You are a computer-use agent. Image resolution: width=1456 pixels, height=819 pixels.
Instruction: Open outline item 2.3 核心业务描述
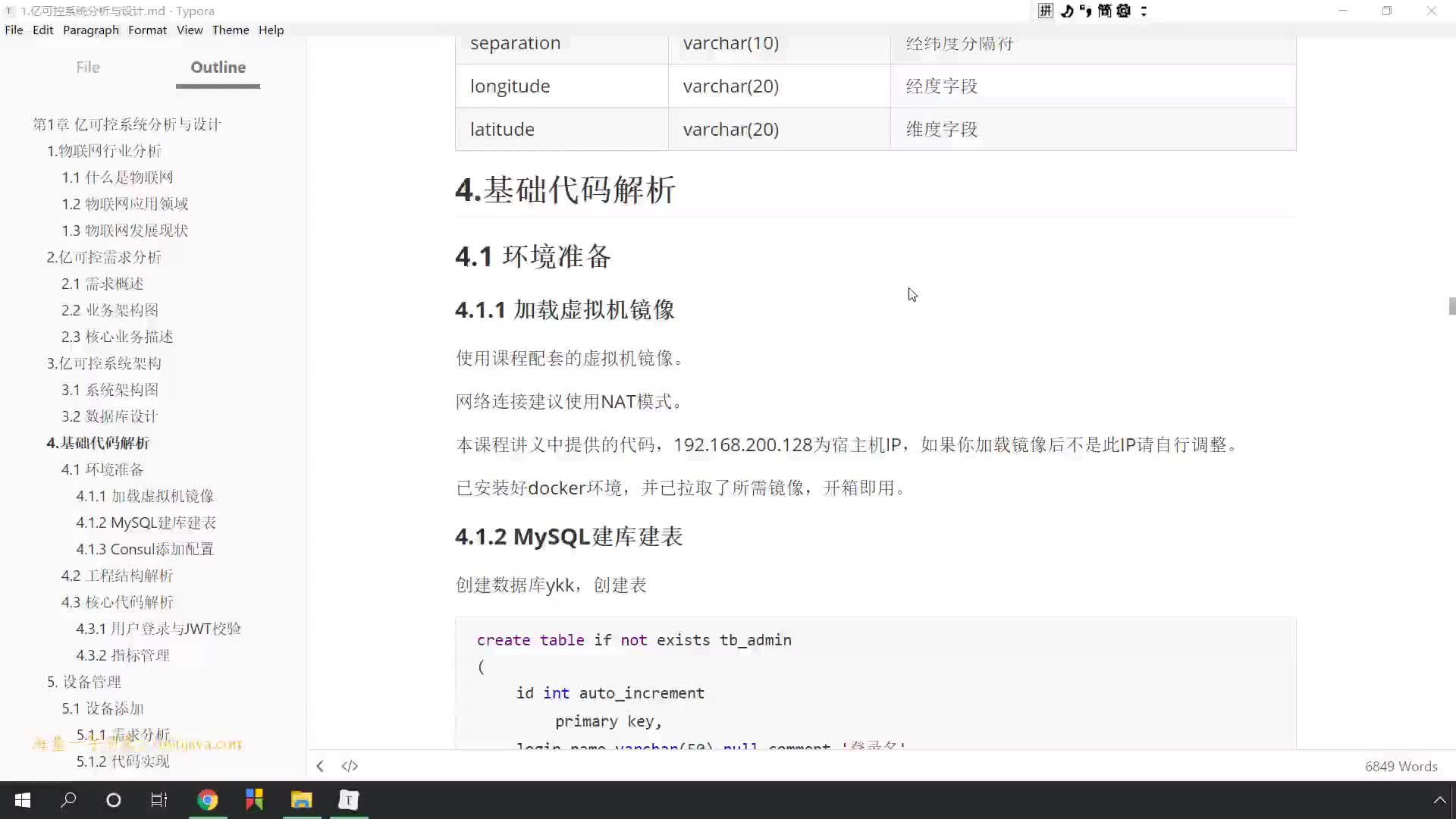point(118,337)
